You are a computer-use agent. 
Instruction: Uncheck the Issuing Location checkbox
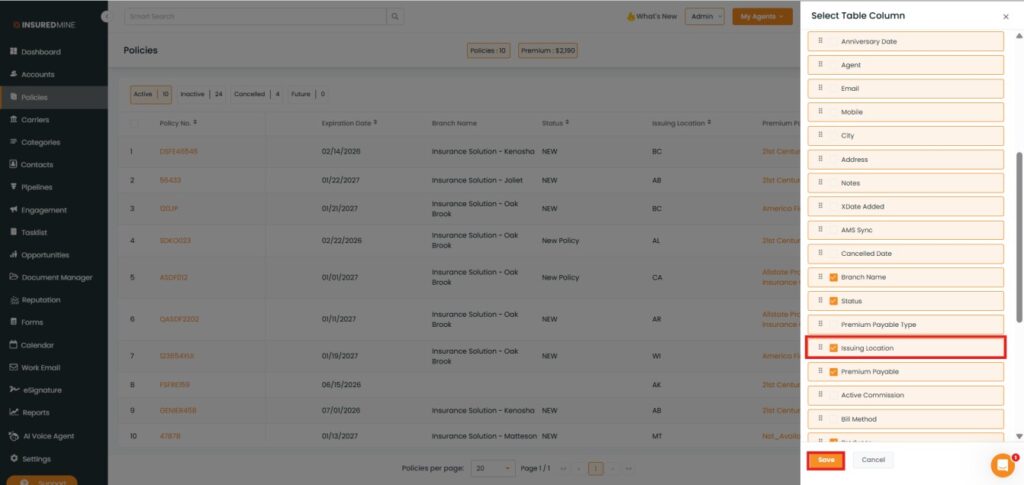[x=833, y=348]
